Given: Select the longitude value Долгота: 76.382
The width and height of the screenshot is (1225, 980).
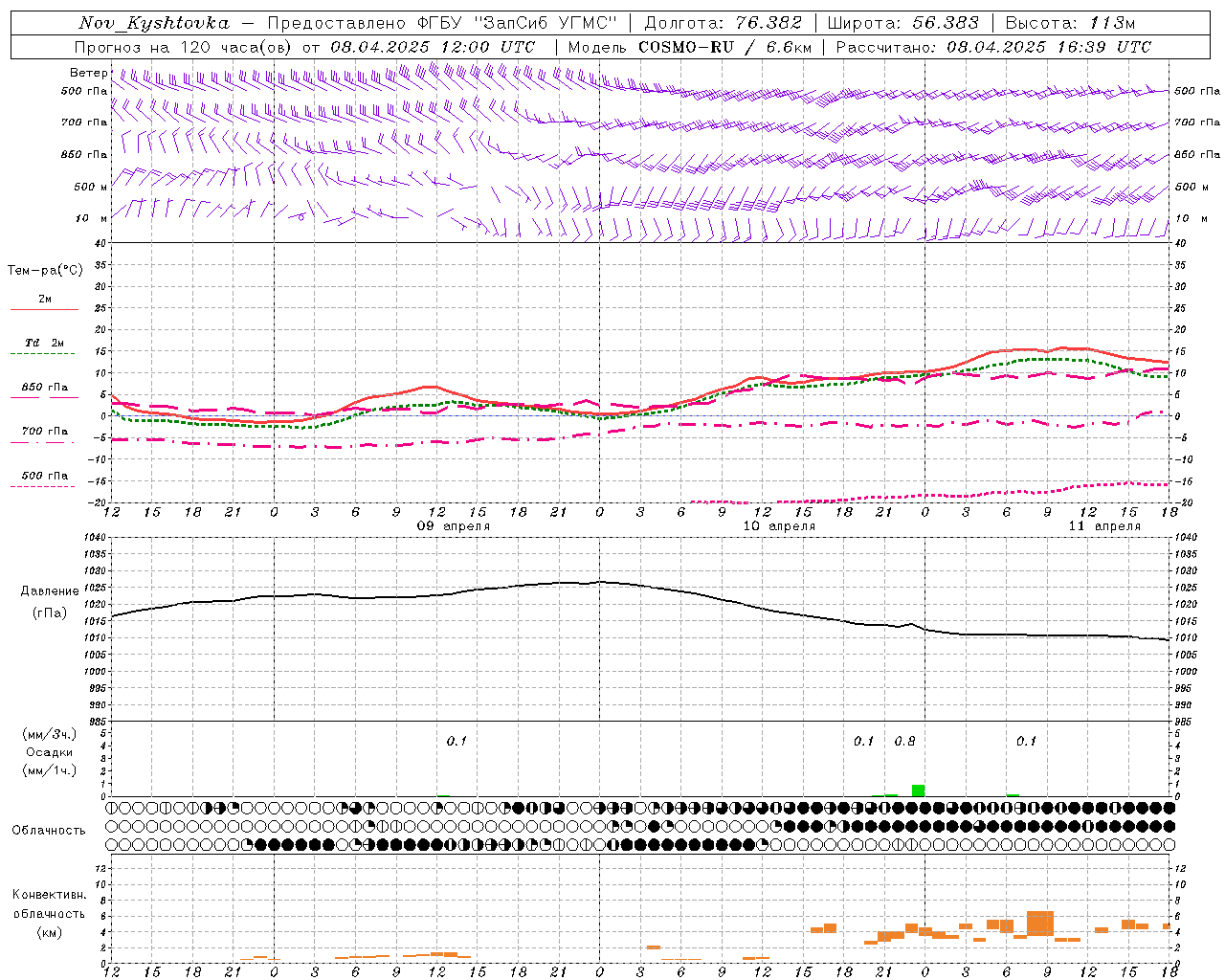Looking at the screenshot, I should click(x=724, y=23).
